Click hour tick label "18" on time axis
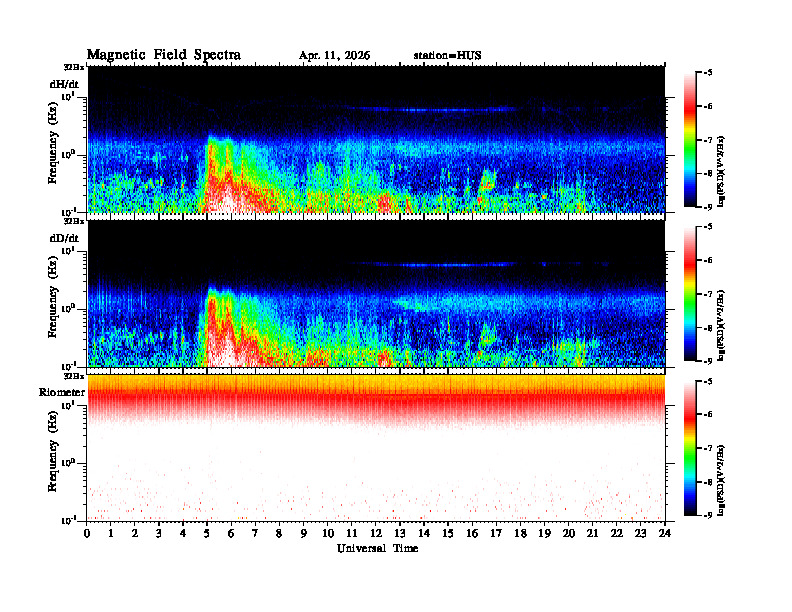This screenshot has width=792, height=612. click(x=520, y=533)
